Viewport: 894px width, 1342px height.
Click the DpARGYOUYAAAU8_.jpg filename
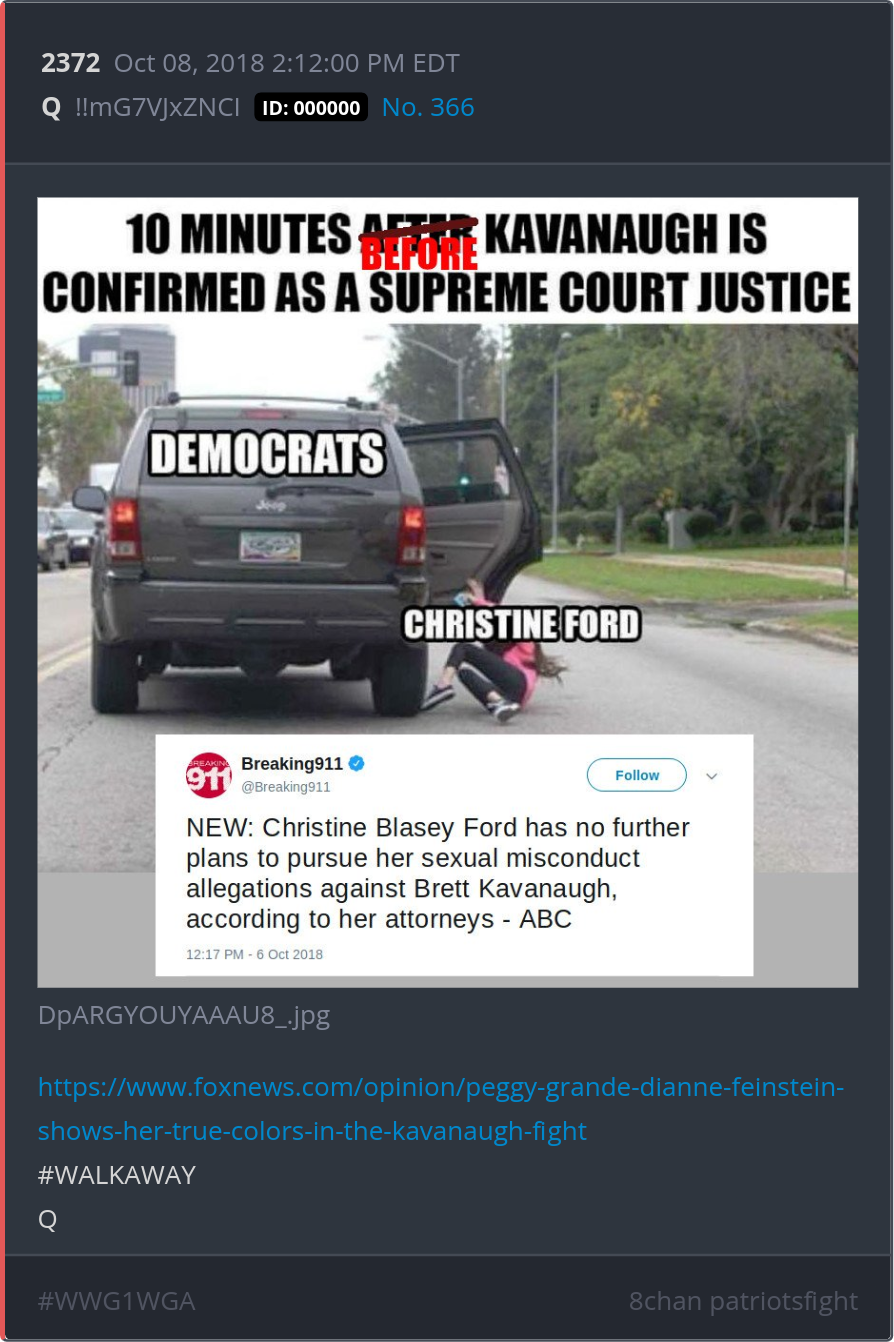184,1016
